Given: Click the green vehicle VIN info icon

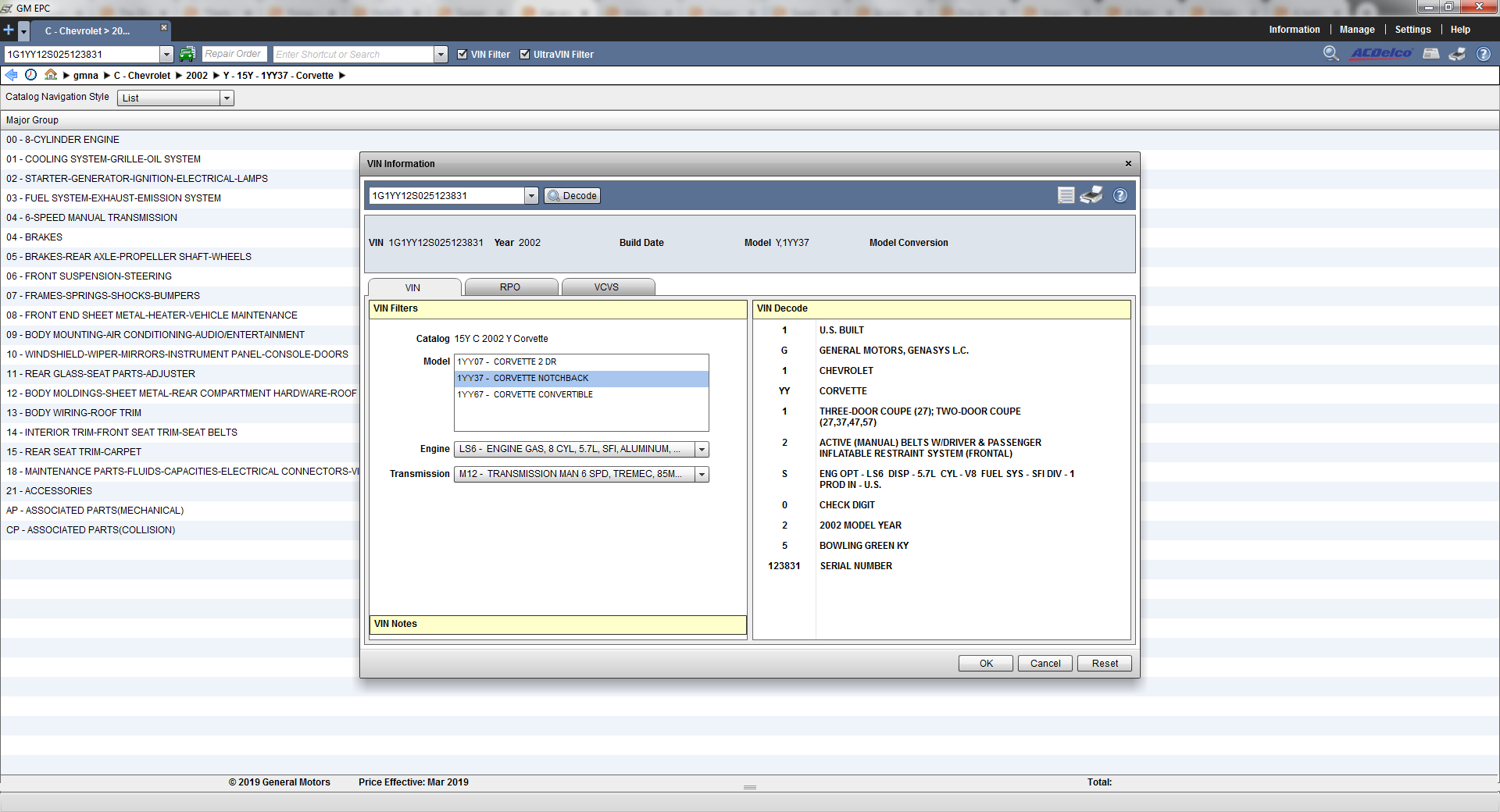Looking at the screenshot, I should [x=187, y=54].
